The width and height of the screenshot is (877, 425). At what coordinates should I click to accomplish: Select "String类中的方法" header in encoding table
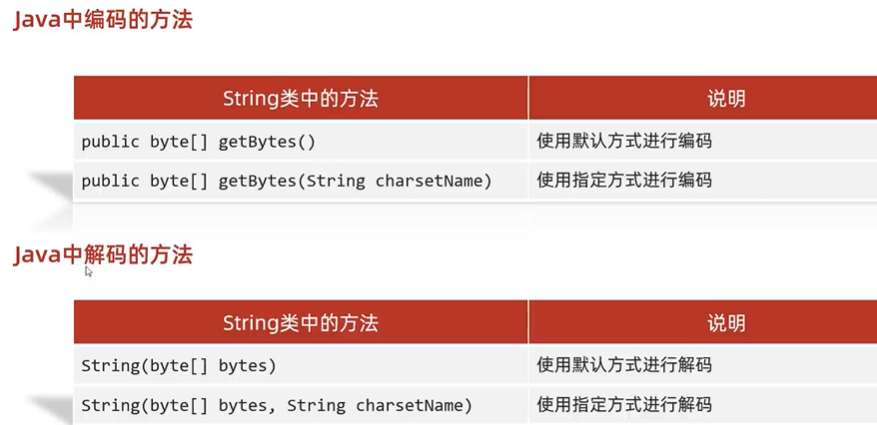(300, 98)
